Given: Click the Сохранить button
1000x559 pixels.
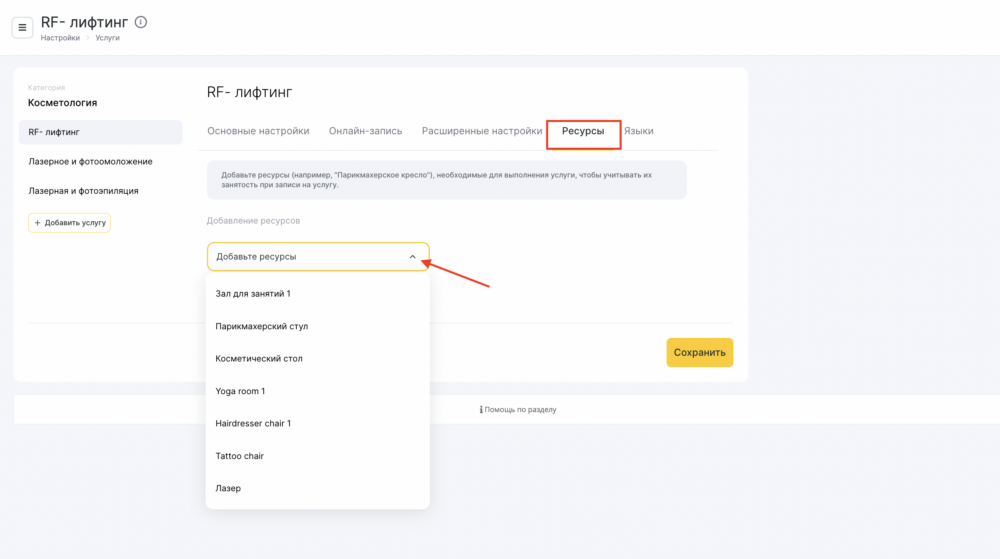Looking at the screenshot, I should (700, 352).
